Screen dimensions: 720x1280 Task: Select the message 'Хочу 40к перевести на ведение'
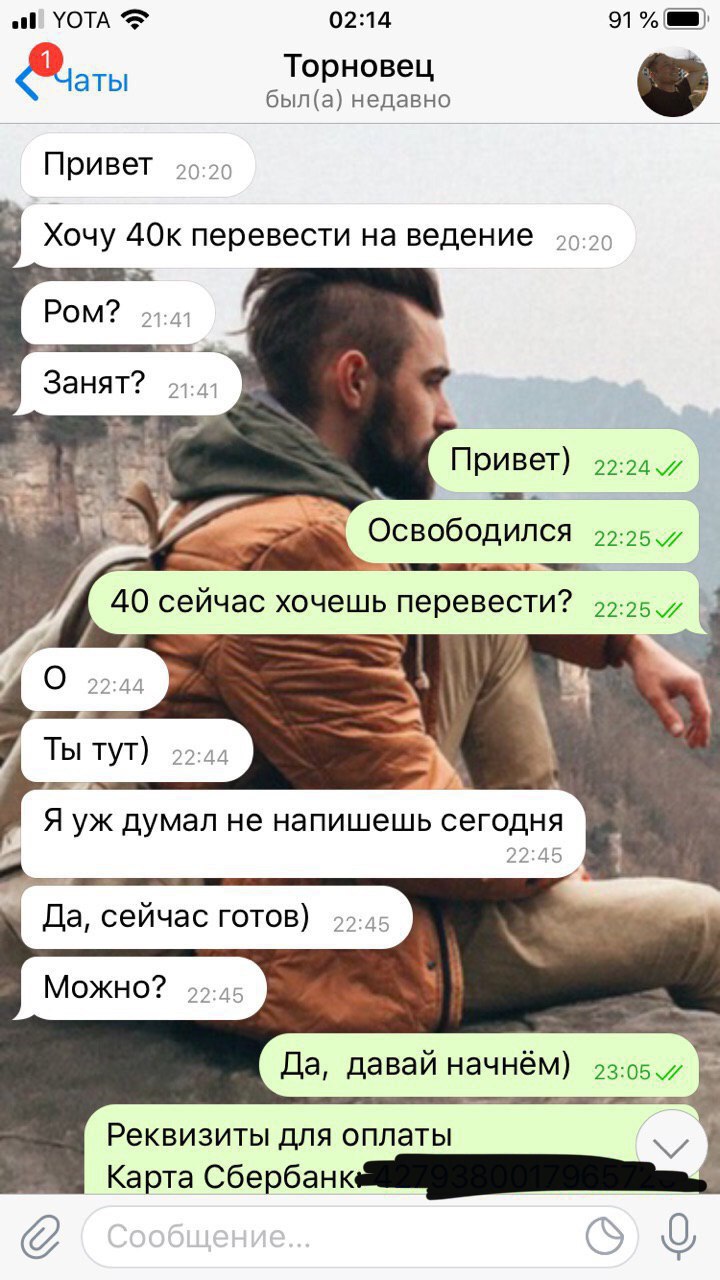point(328,237)
